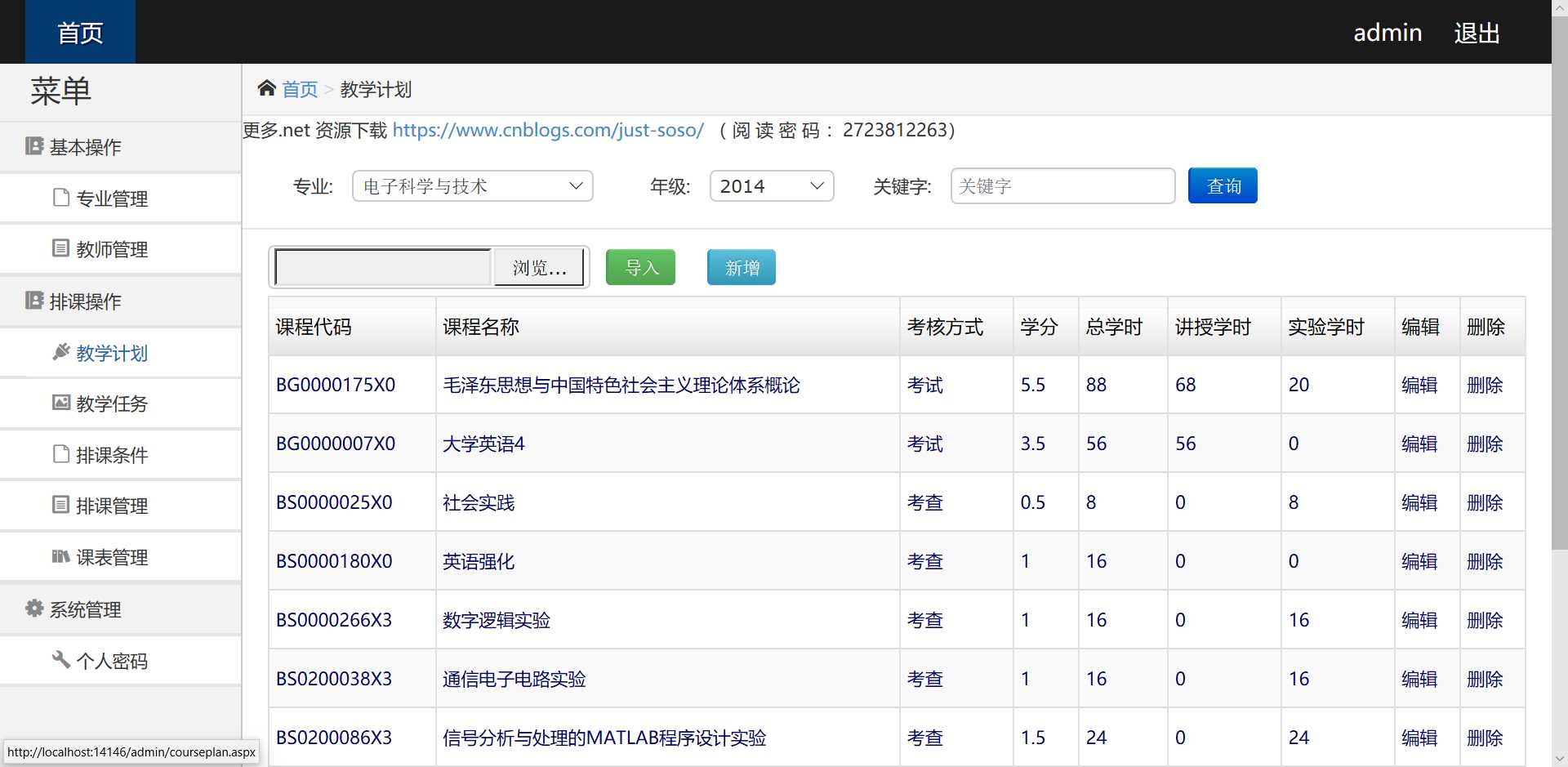This screenshot has height=767, width=1568.
Task: Click course code BS0000266X3
Action: [x=334, y=620]
